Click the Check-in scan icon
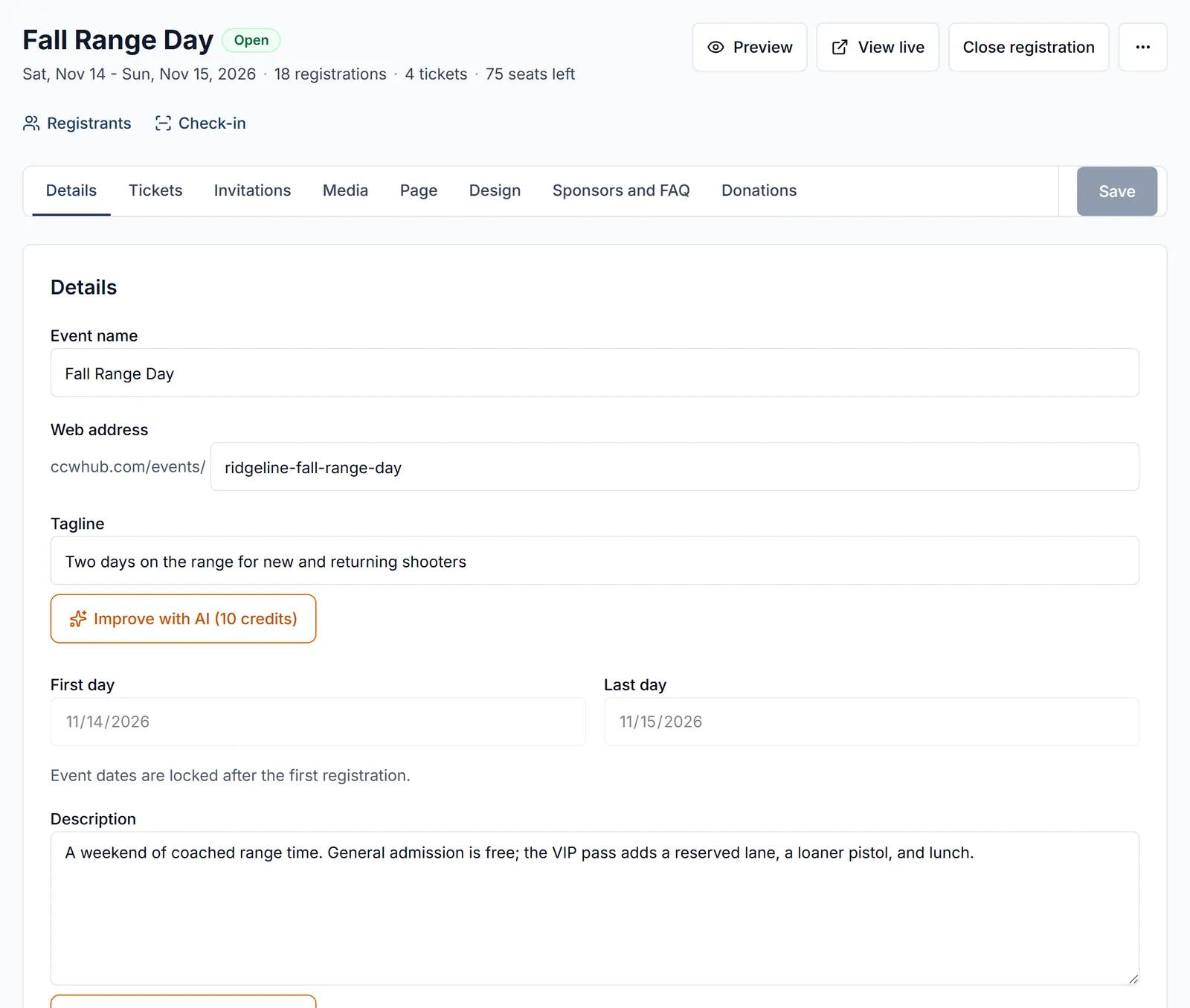 pyautogui.click(x=163, y=123)
